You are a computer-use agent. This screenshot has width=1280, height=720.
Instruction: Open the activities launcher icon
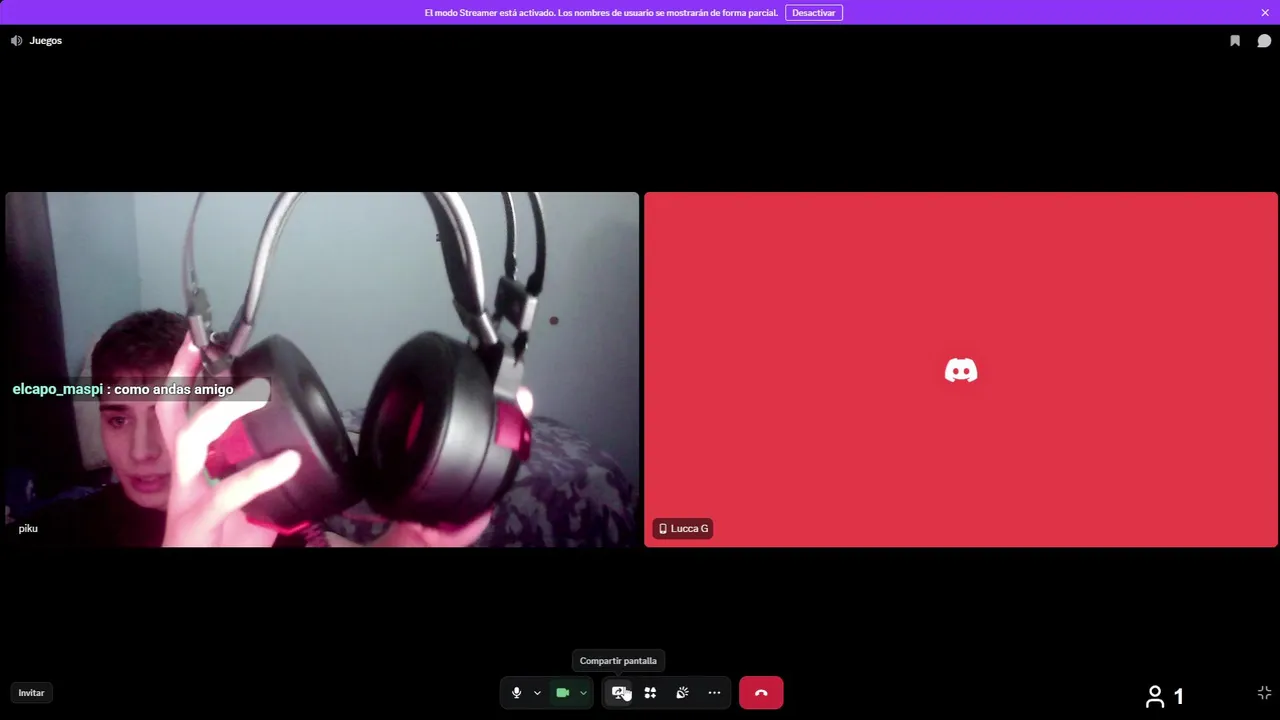tap(650, 693)
